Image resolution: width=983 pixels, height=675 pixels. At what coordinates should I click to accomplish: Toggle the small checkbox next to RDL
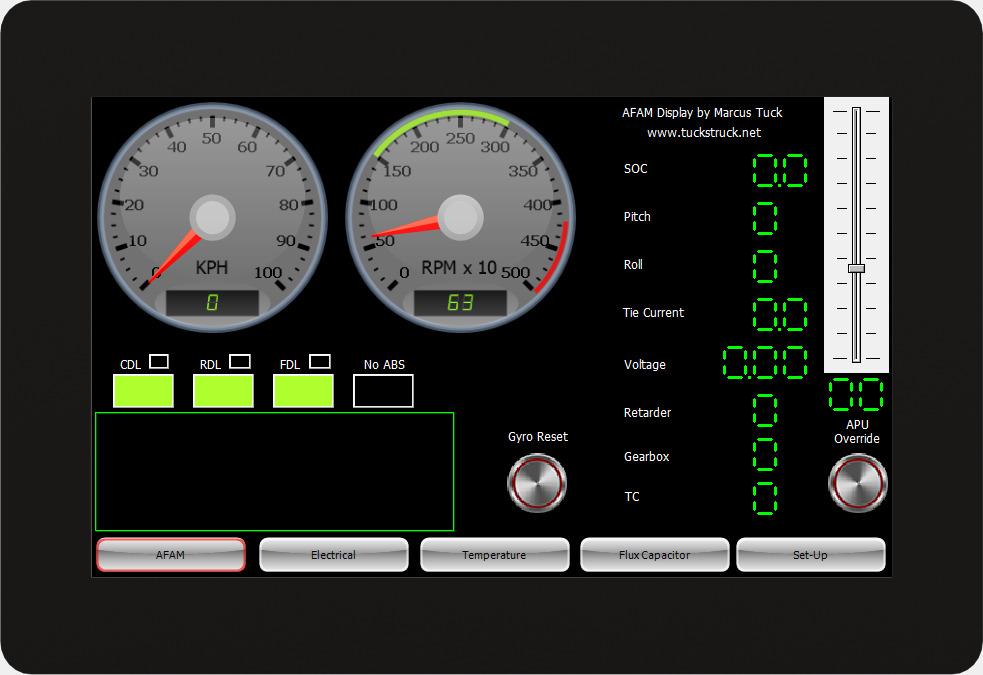click(x=239, y=362)
